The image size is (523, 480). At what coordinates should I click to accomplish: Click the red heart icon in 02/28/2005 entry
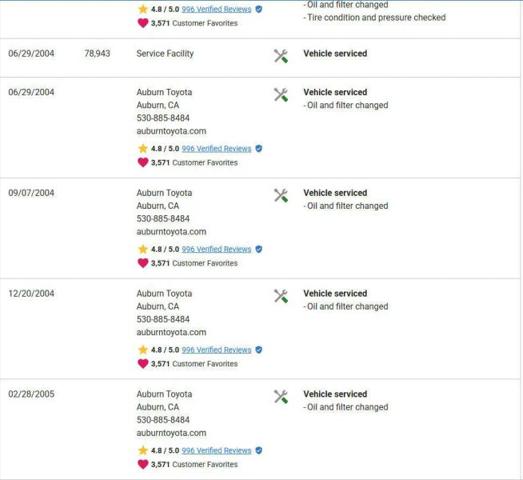(x=143, y=464)
